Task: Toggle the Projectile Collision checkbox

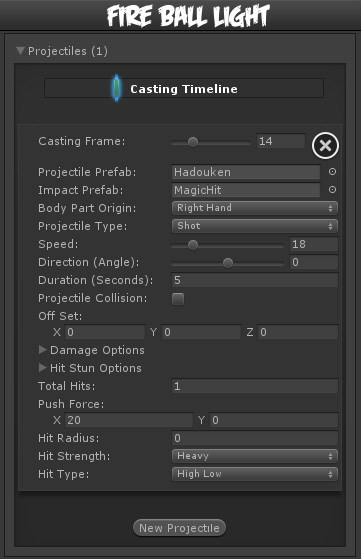Action: click(178, 299)
